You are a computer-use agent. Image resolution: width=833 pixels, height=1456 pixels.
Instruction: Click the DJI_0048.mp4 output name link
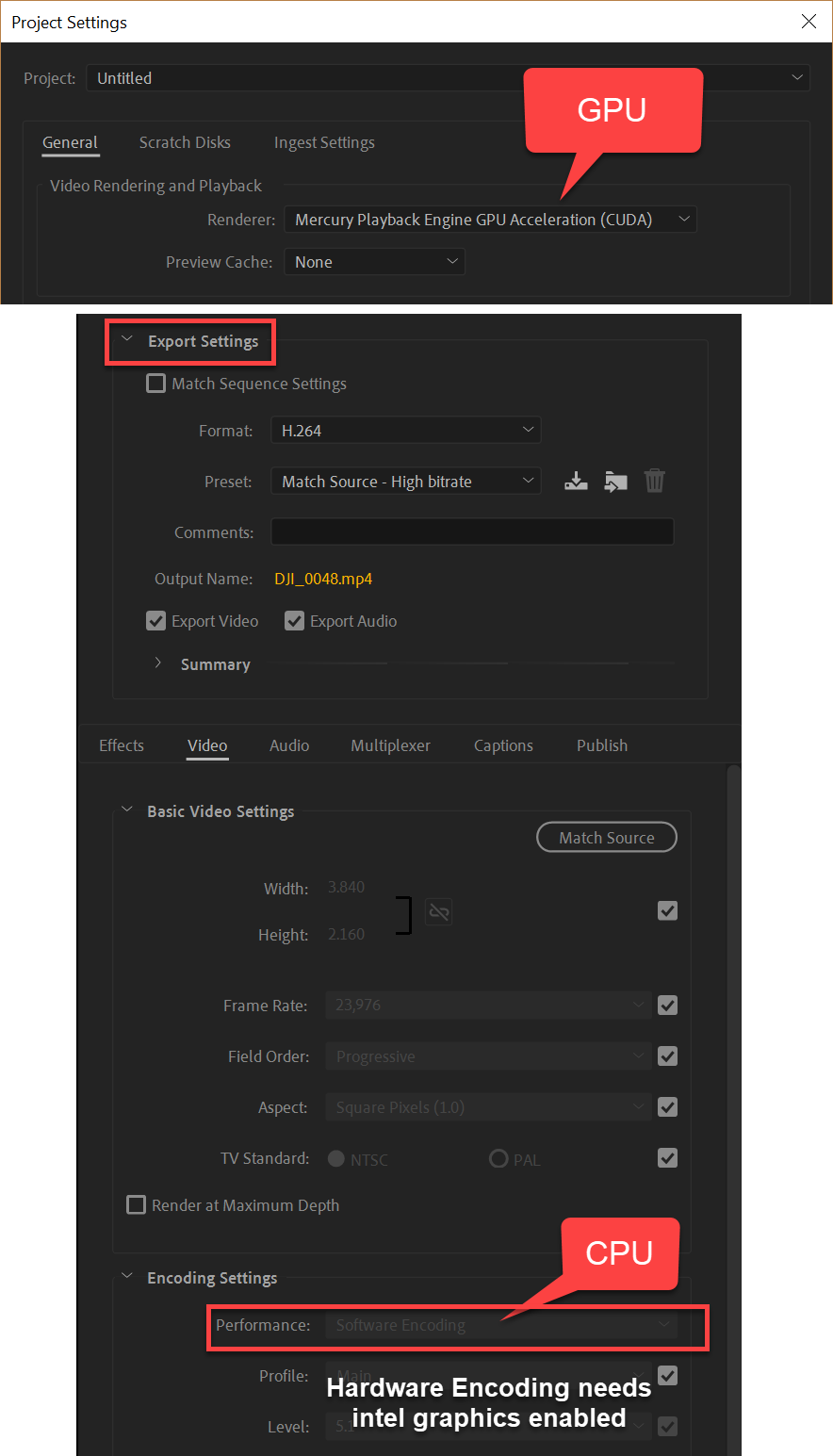coord(323,579)
